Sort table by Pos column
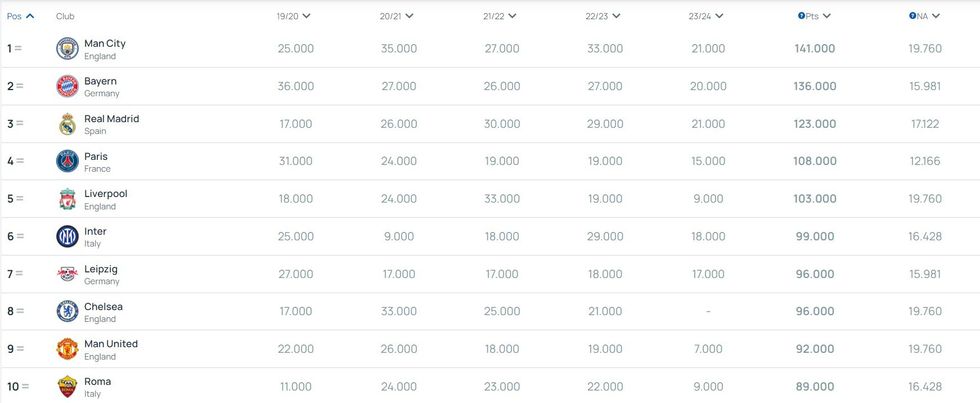This screenshot has height=403, width=980. click(21, 16)
